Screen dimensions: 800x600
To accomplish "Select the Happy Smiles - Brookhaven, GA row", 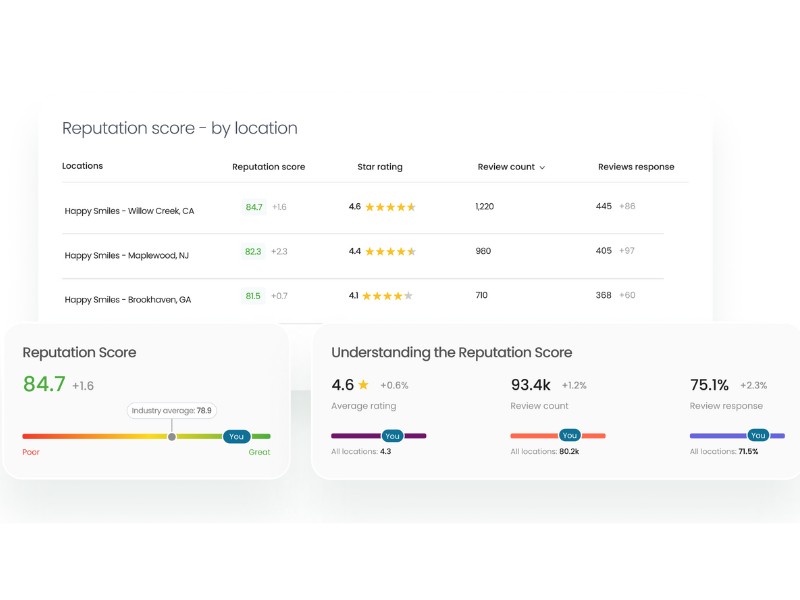I will point(127,299).
